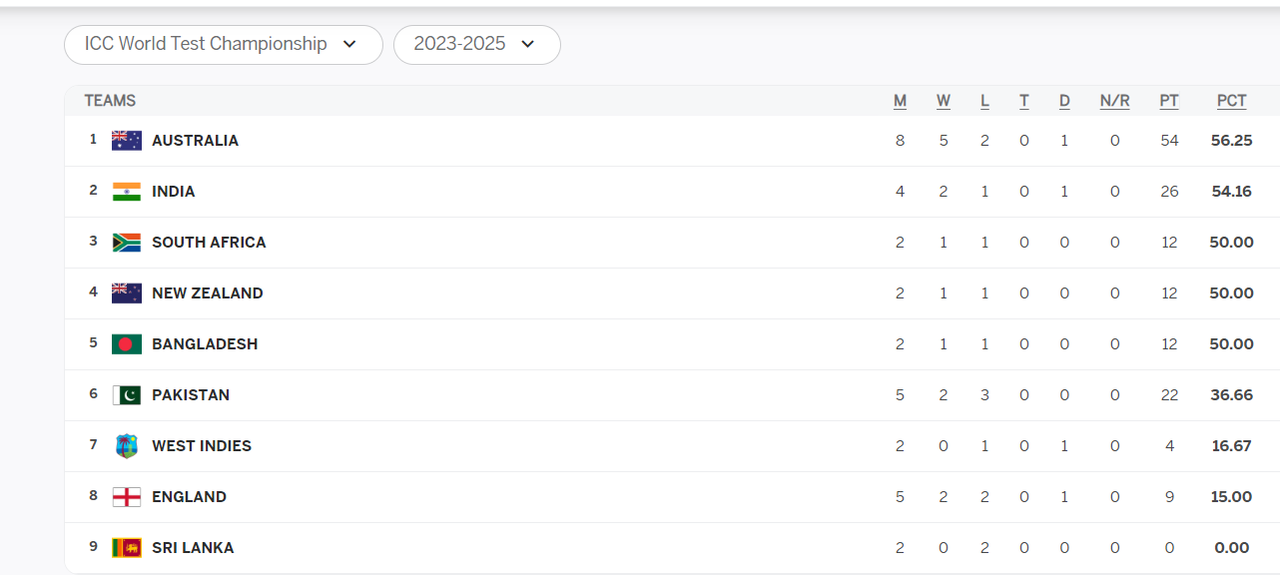Select the SRI LANKA team name
The image size is (1280, 575).
click(x=193, y=548)
